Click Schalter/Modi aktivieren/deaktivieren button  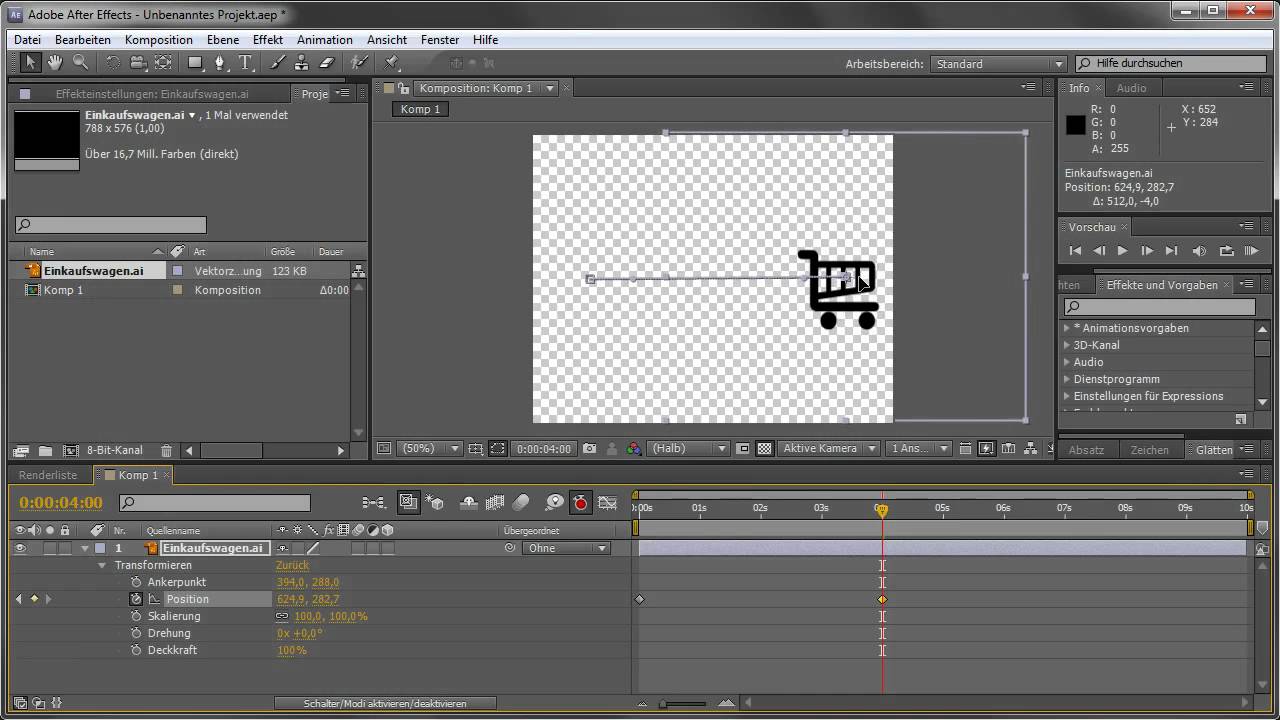click(x=385, y=703)
